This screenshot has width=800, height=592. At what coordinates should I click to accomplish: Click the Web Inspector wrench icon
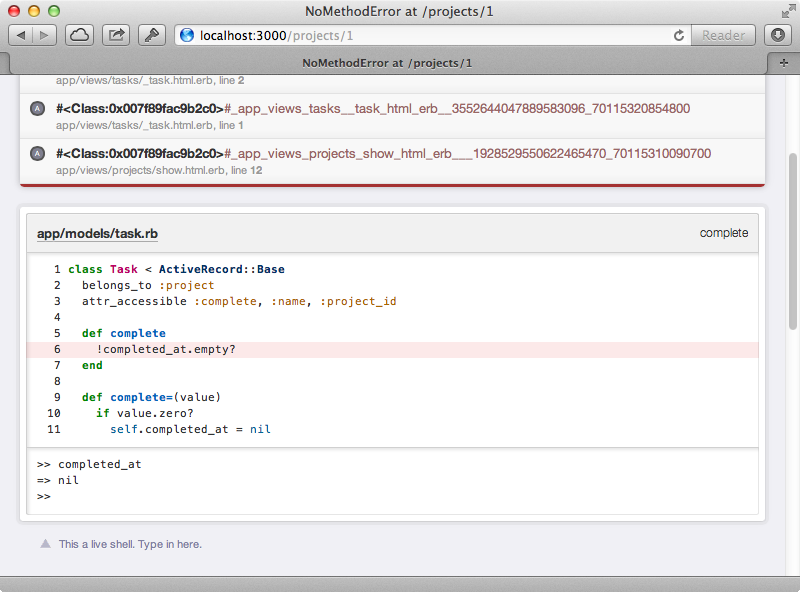(x=151, y=34)
